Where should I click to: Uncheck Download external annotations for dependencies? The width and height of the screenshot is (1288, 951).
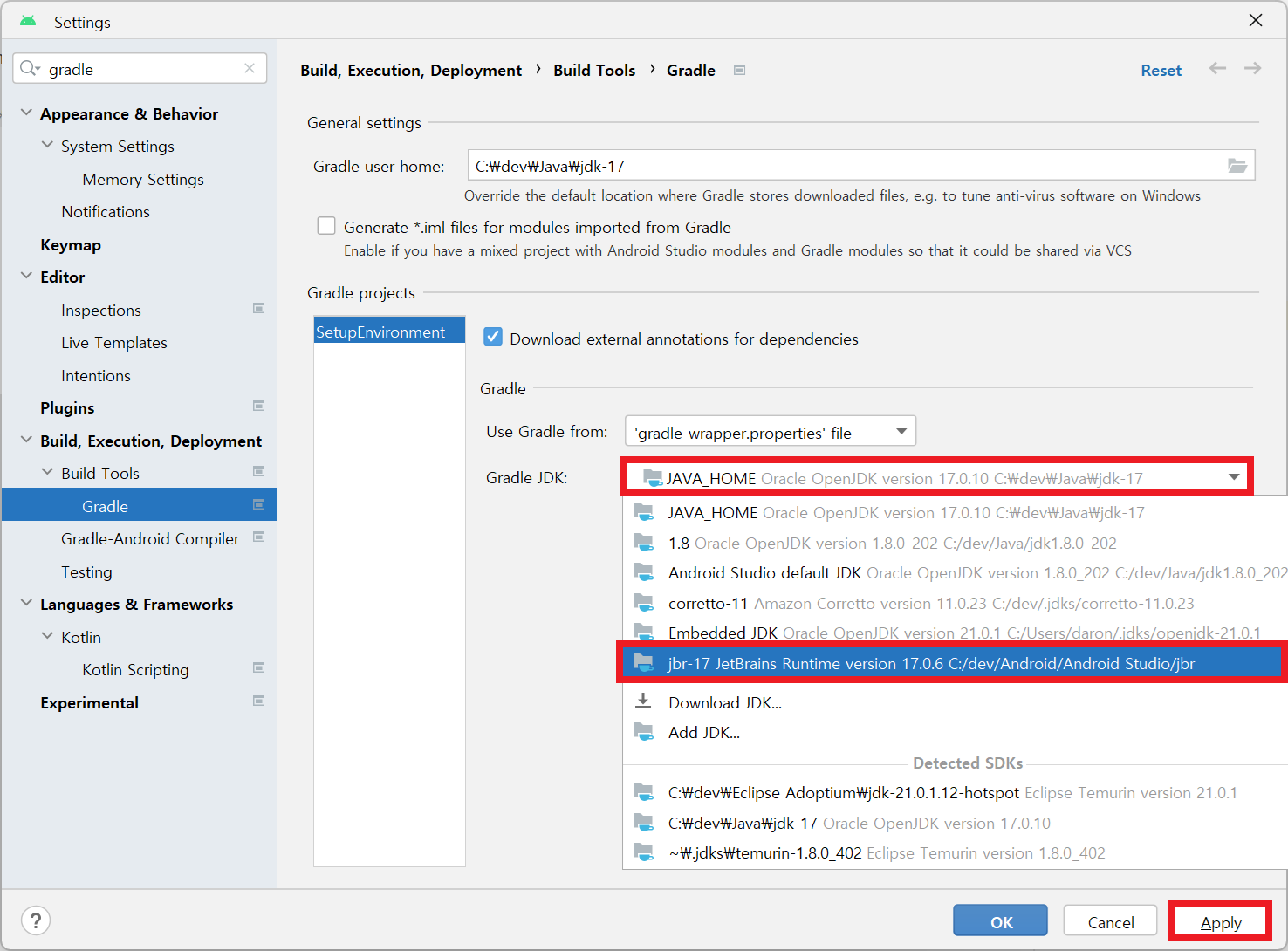[493, 337]
